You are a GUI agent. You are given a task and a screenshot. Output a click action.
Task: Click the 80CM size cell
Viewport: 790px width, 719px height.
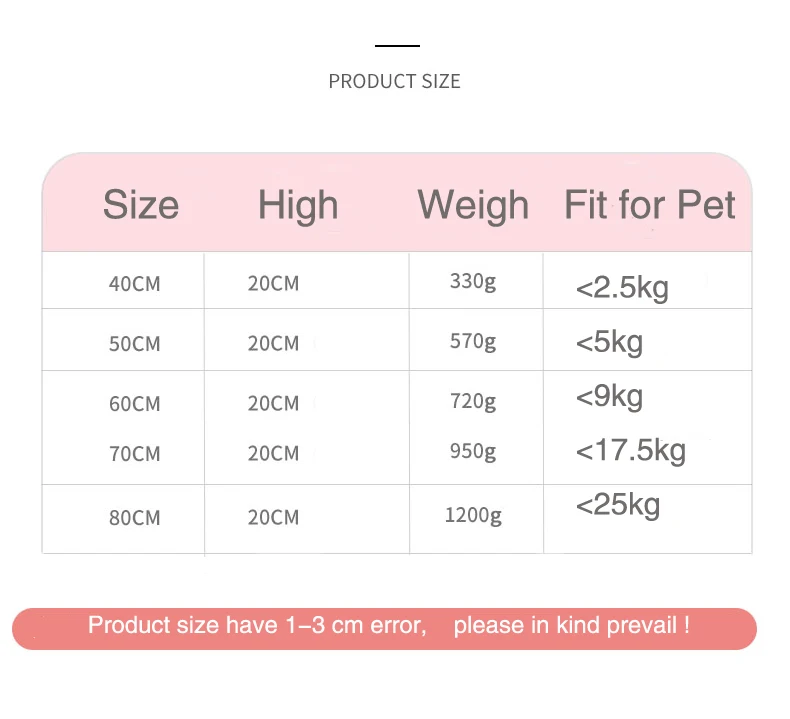(x=134, y=518)
